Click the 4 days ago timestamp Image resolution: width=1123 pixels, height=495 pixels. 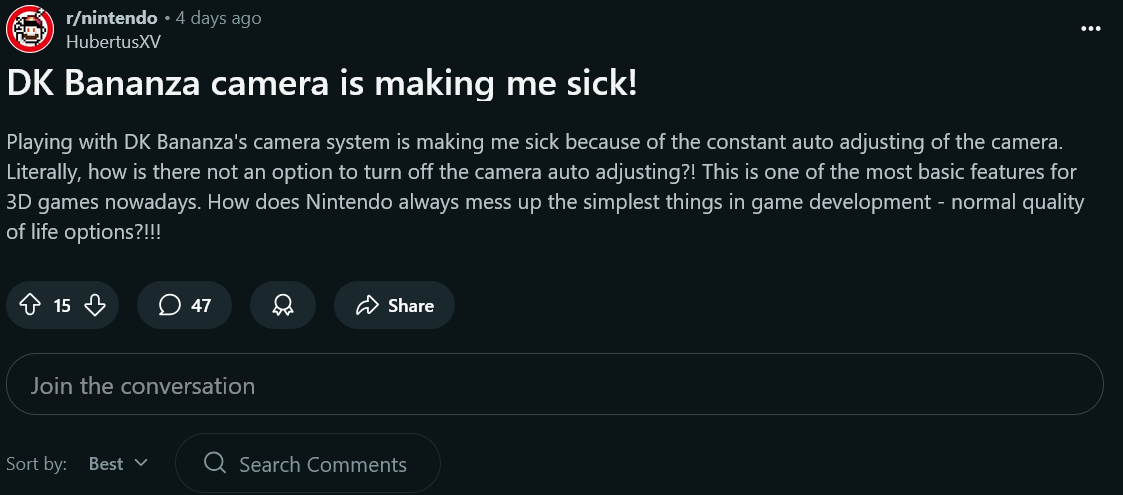tap(218, 18)
